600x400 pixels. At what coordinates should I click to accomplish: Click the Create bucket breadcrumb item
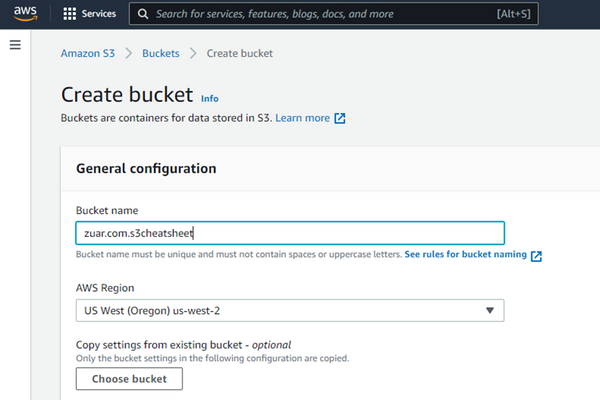(x=239, y=53)
